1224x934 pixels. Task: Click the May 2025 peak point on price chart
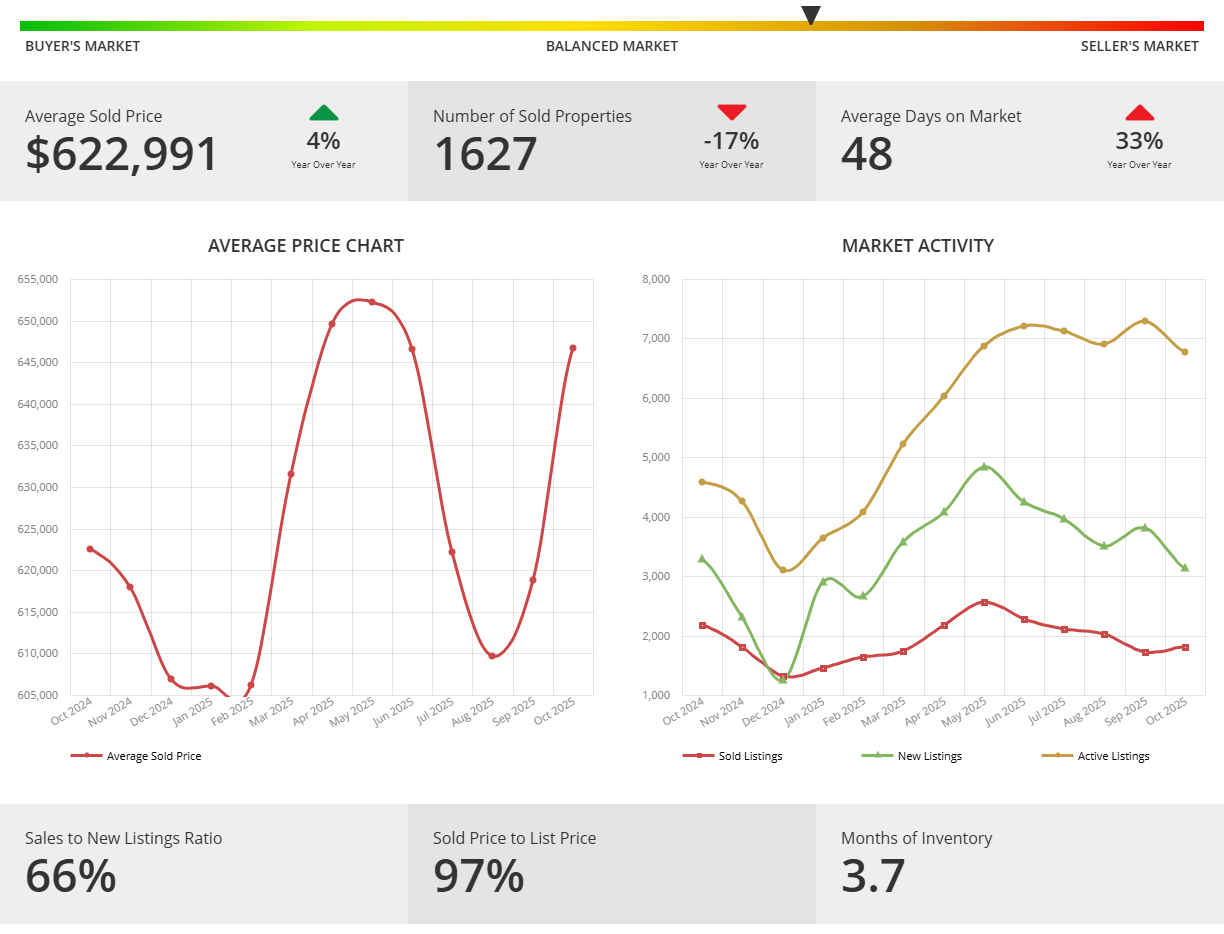372,302
